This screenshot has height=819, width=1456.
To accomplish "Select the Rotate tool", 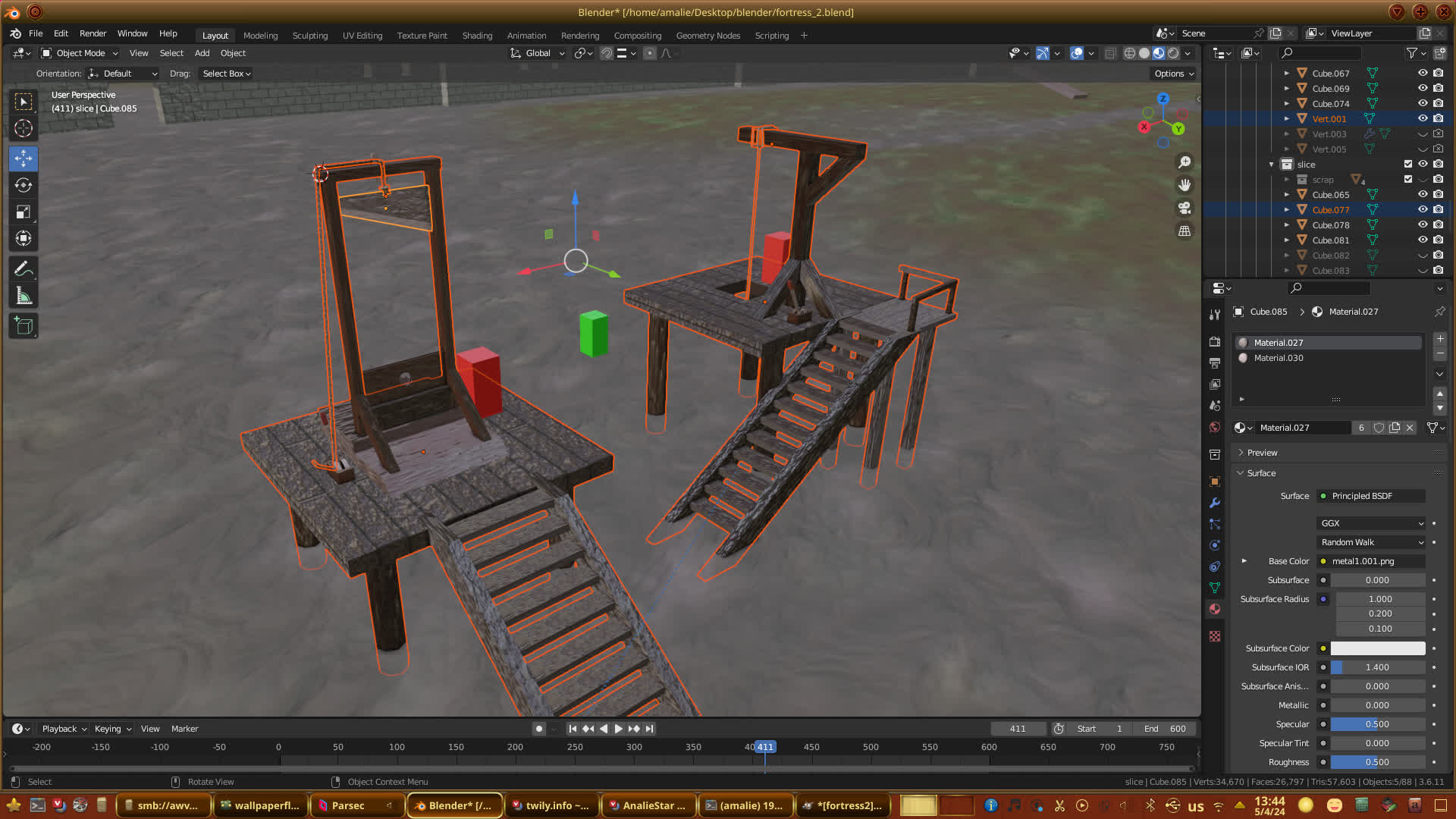I will click(x=24, y=185).
